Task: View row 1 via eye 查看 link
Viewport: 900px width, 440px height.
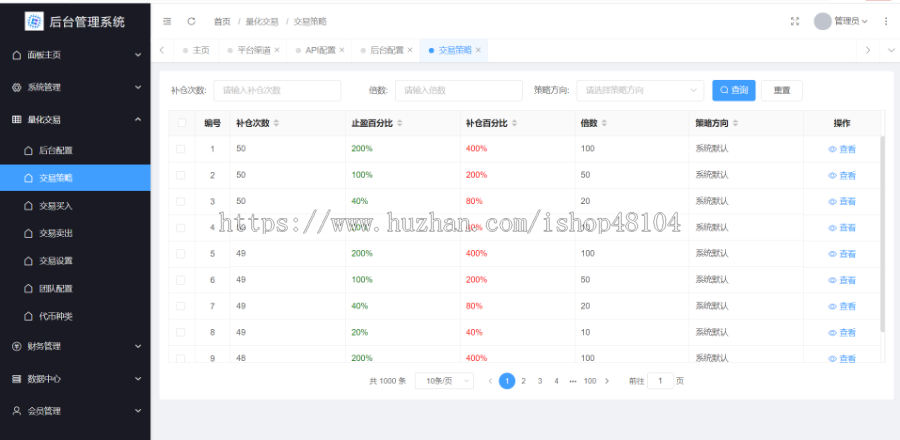Action: [x=842, y=149]
